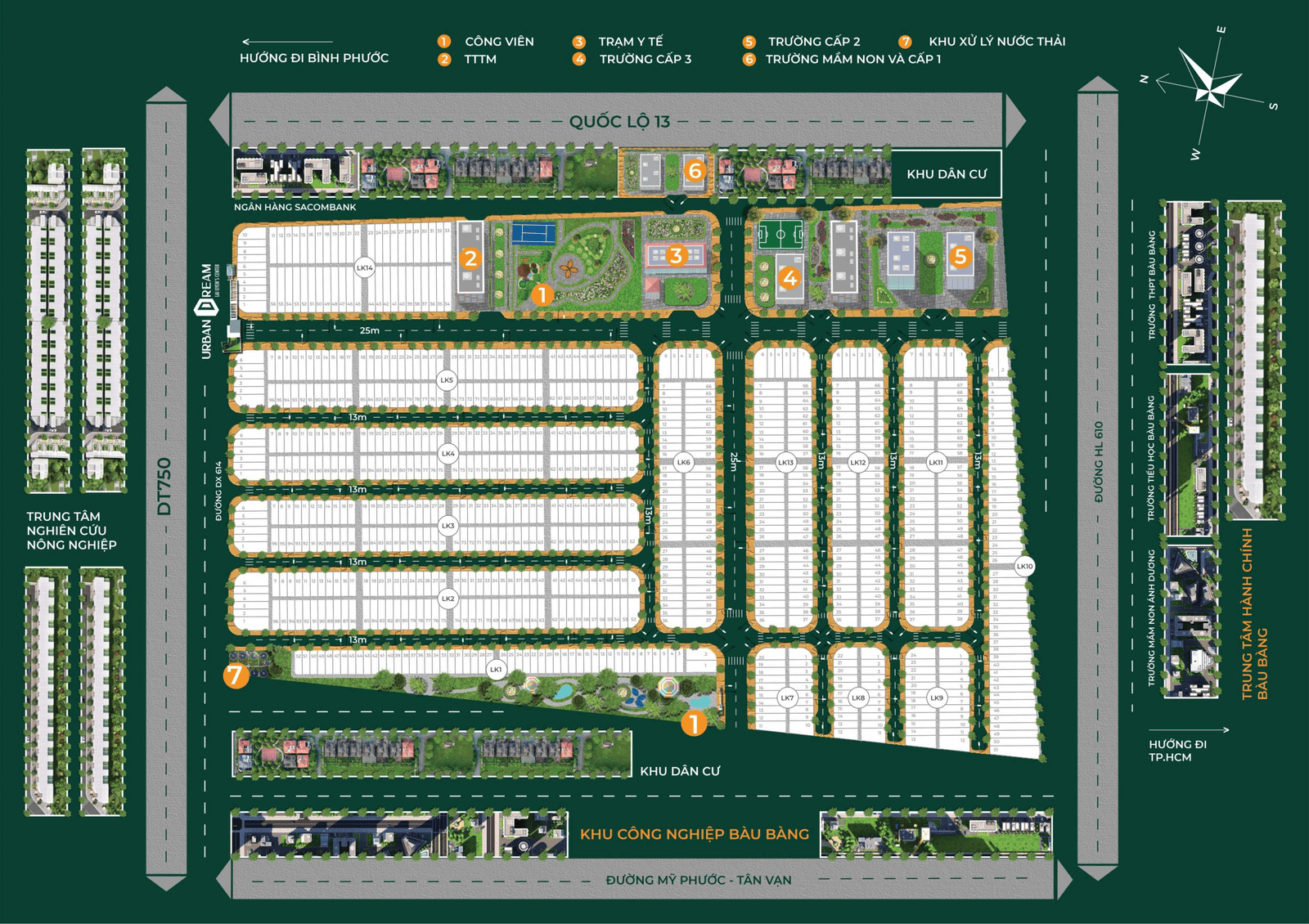Click the QUỐC LỘ 13 road label

click(619, 122)
